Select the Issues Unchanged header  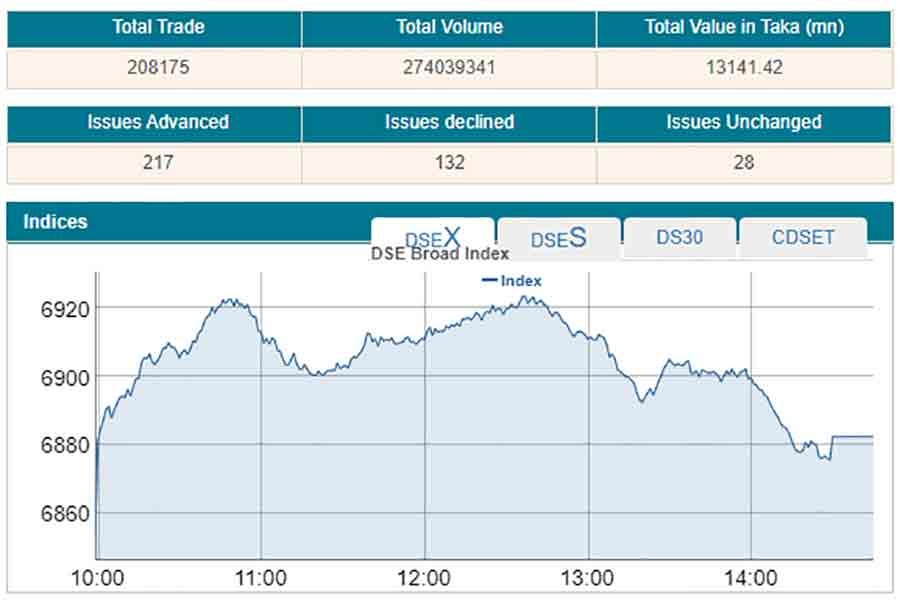click(x=744, y=123)
